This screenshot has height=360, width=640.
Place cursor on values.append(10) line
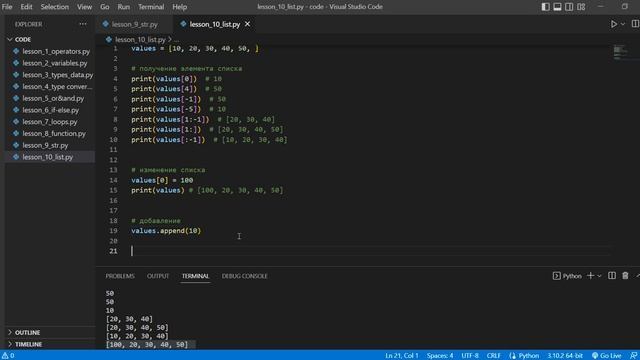click(166, 231)
